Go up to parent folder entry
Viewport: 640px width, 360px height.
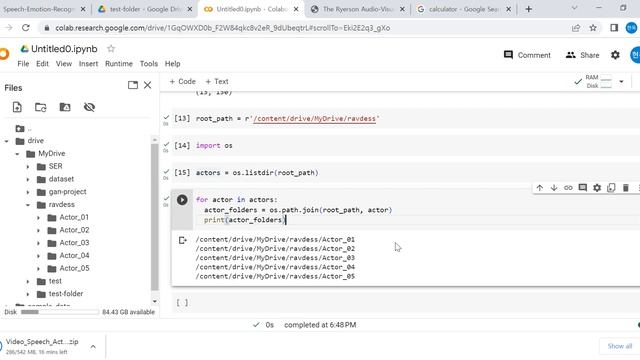click(x=23, y=129)
